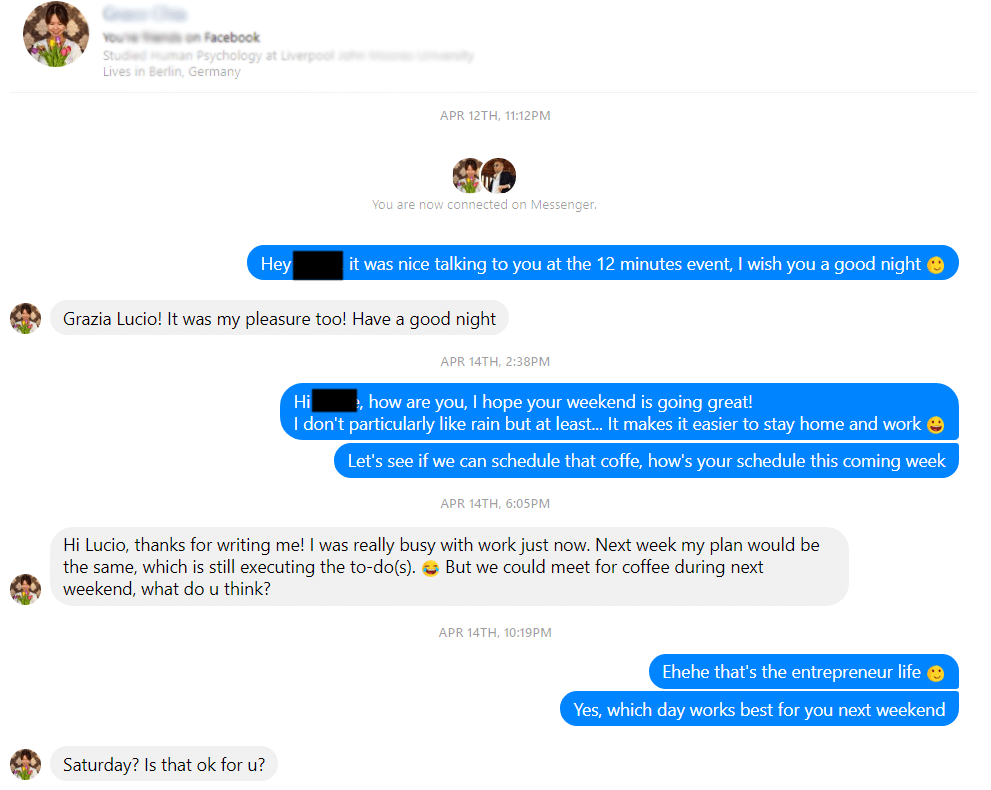Click the paired avatars above 'connected on Messenger'
Image resolution: width=991 pixels, height=790 pixels.
point(484,175)
